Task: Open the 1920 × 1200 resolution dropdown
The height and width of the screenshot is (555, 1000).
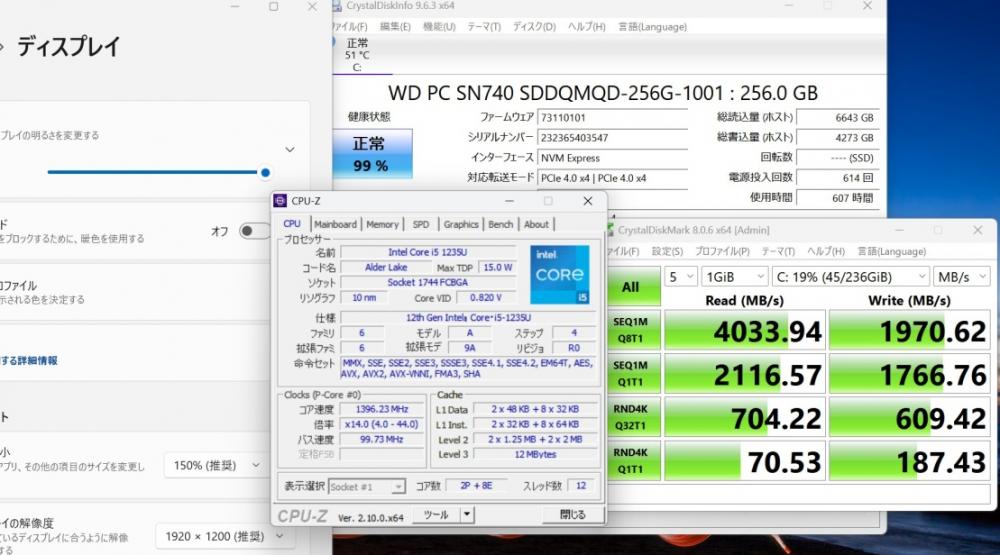Action: [x=222, y=536]
